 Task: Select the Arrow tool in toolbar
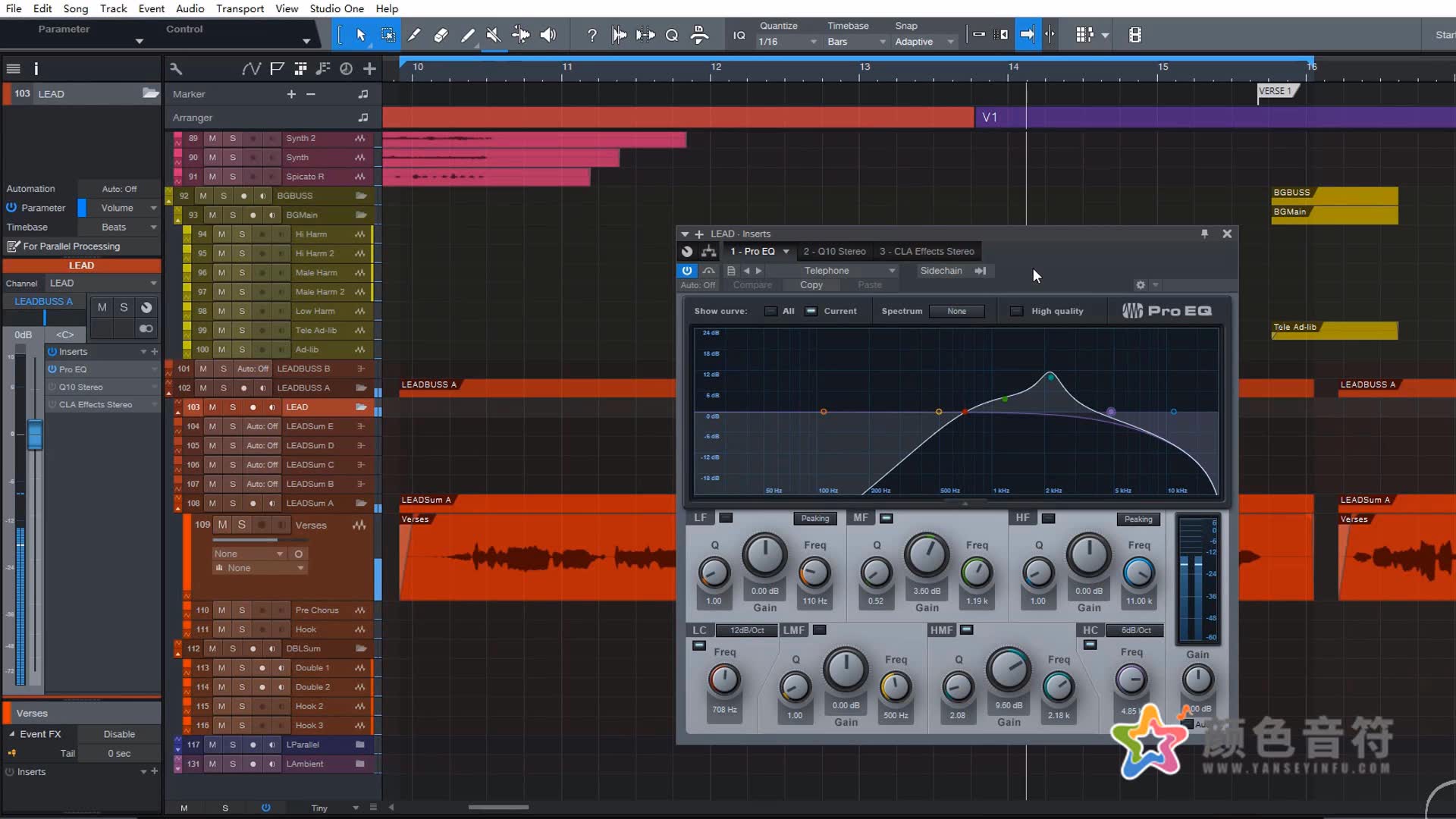click(x=361, y=35)
